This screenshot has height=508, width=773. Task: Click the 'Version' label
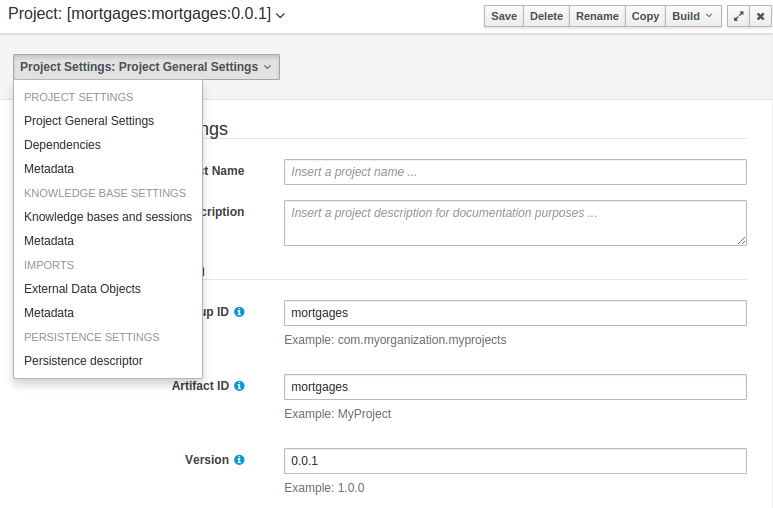click(207, 460)
